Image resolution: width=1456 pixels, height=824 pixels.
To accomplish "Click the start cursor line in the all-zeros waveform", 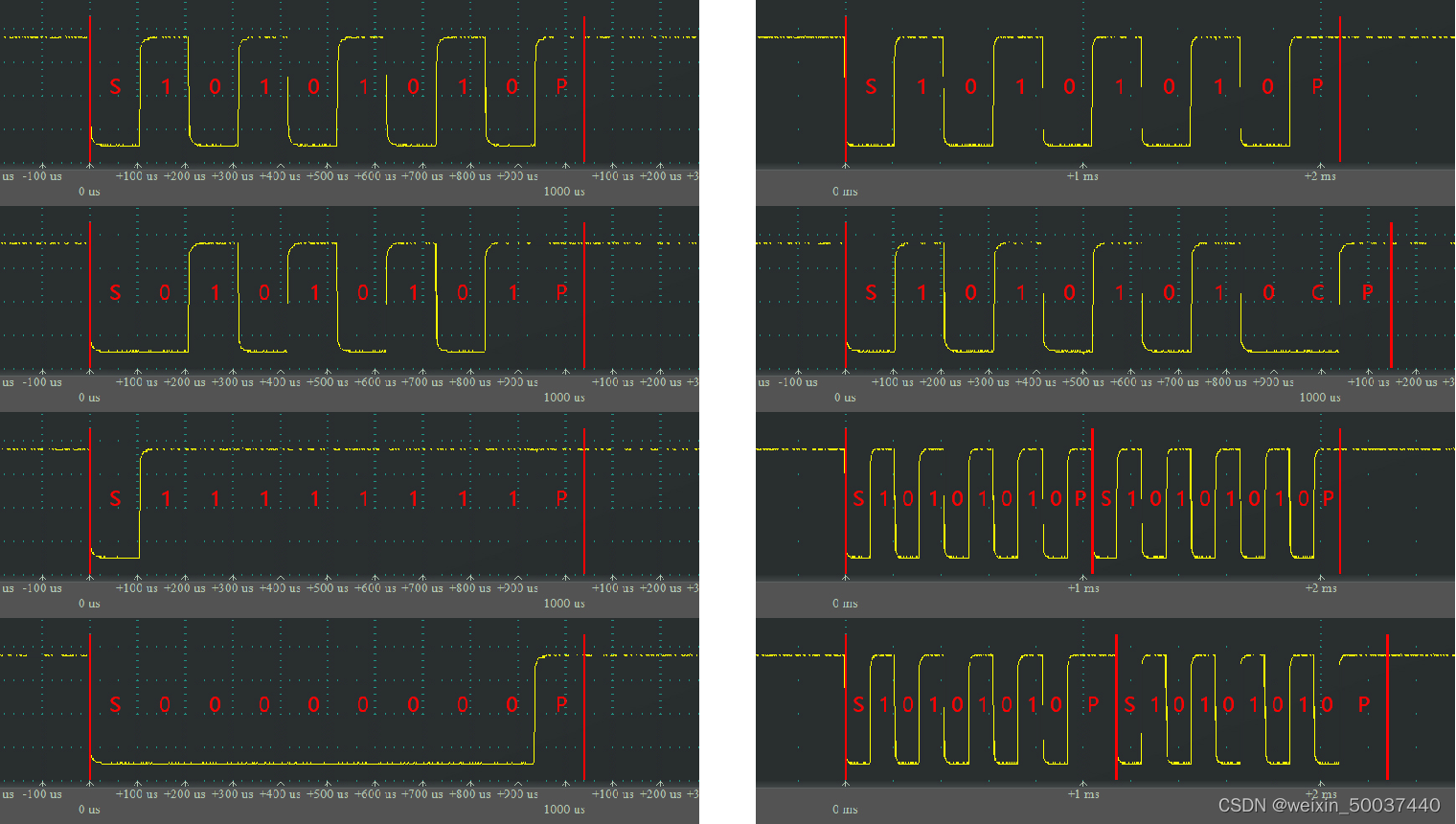I will point(90,706).
